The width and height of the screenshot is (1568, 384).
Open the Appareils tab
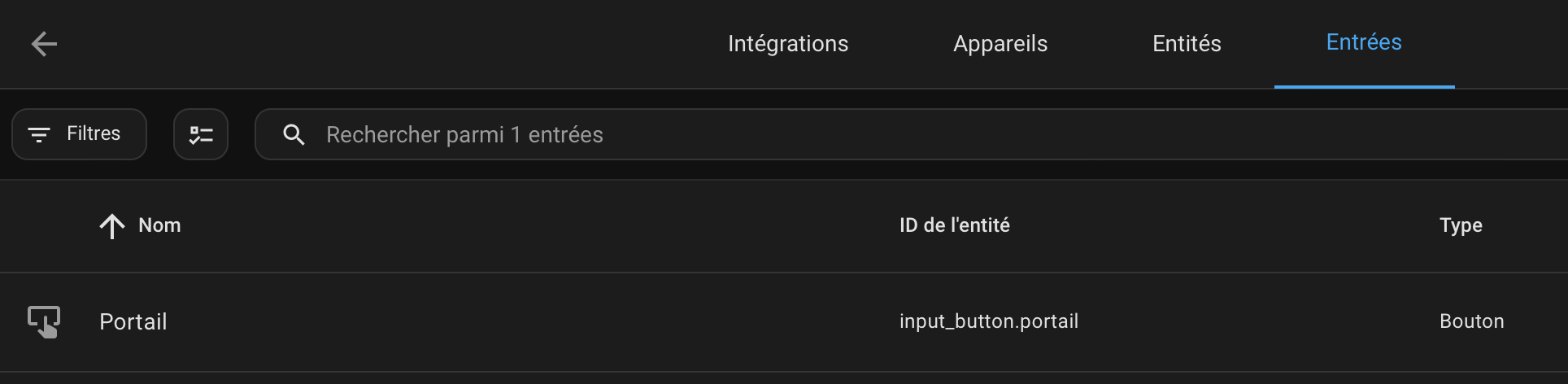1000,43
